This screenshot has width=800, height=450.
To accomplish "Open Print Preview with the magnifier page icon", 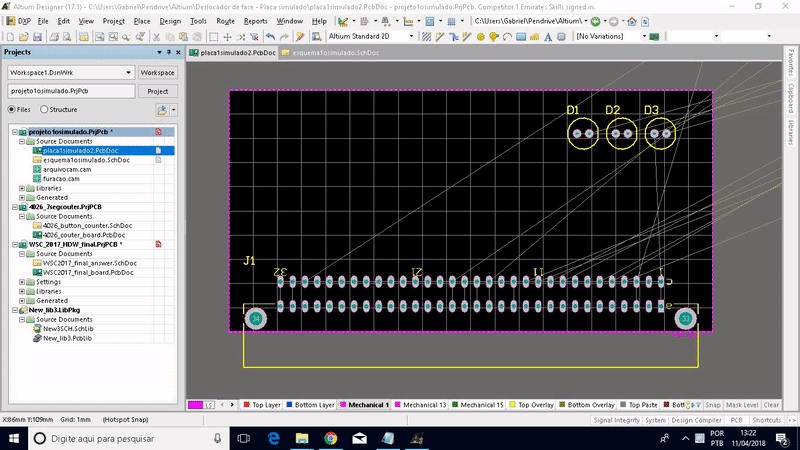I will tap(67, 37).
